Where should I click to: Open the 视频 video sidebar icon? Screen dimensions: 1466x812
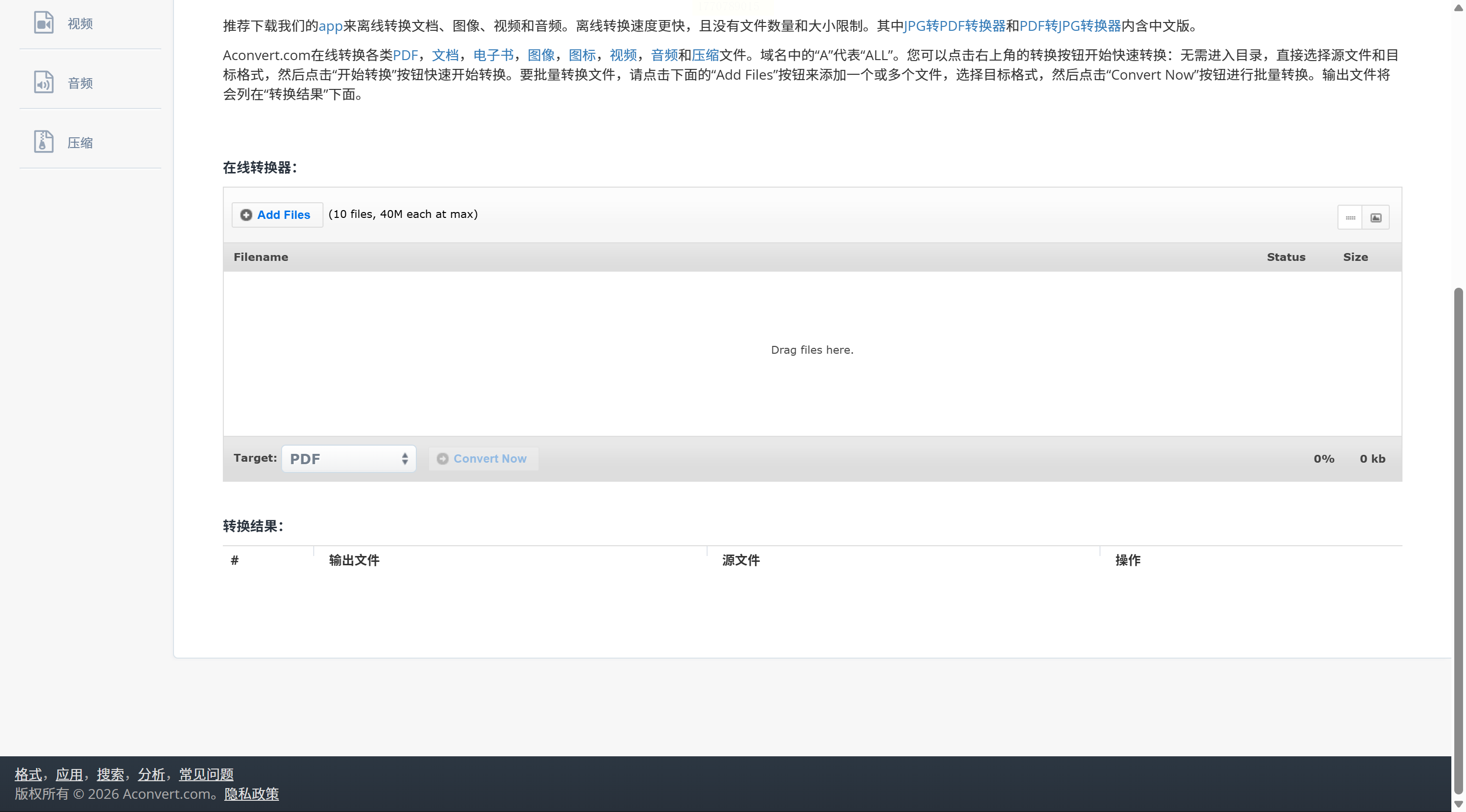point(44,23)
